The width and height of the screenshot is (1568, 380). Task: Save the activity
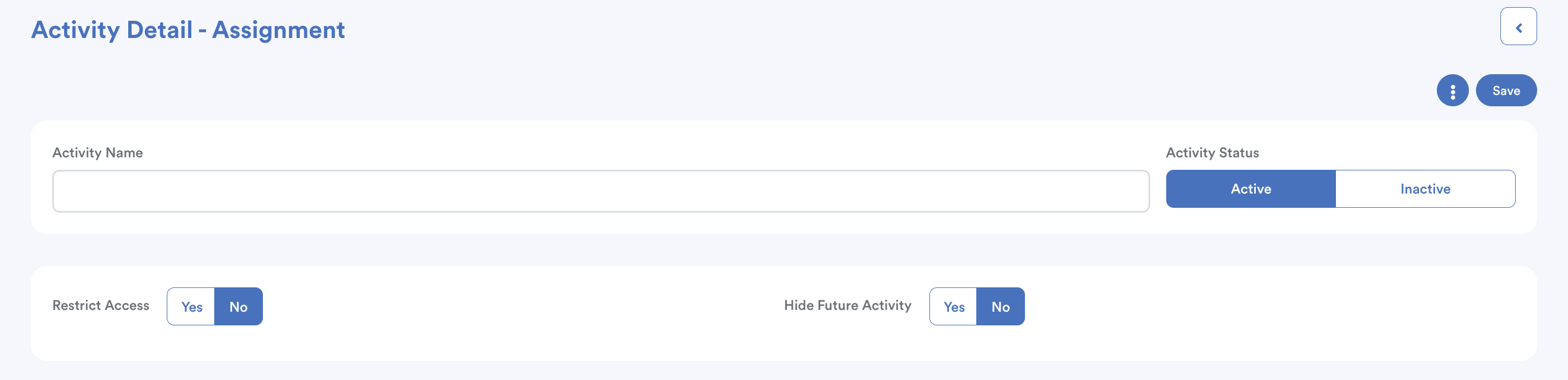point(1505,91)
